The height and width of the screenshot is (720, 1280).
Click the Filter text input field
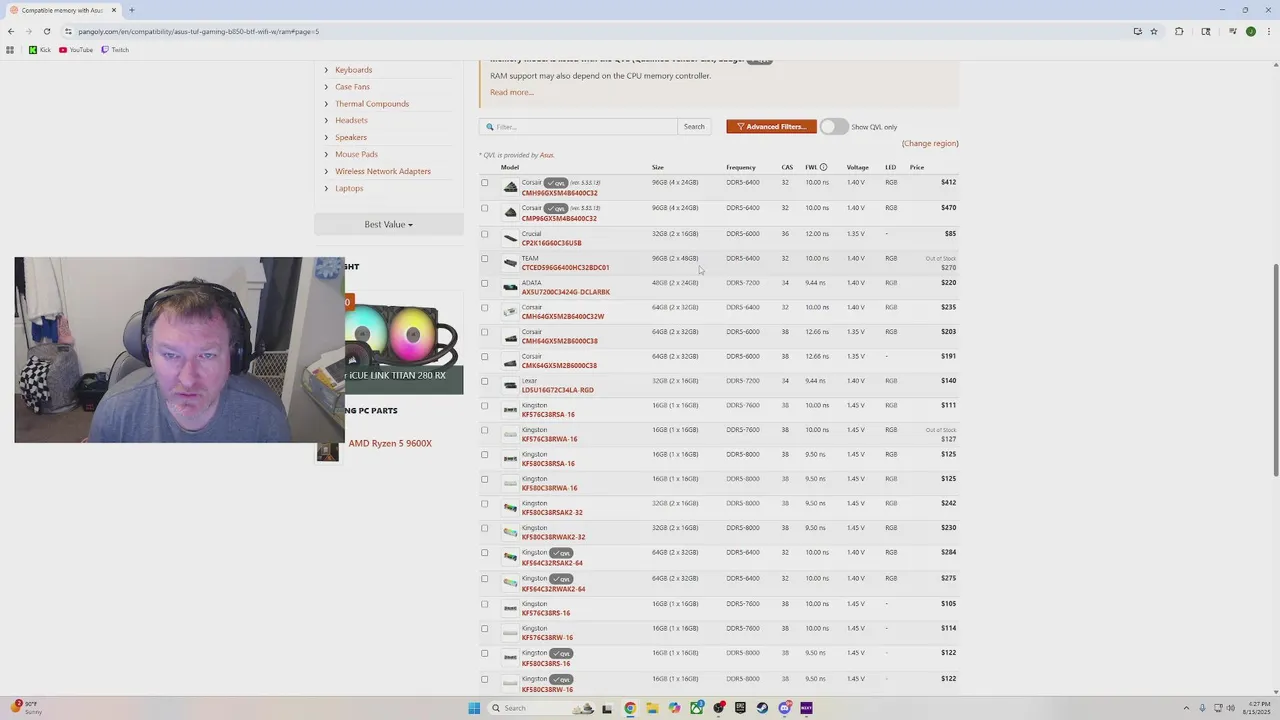[x=578, y=127]
